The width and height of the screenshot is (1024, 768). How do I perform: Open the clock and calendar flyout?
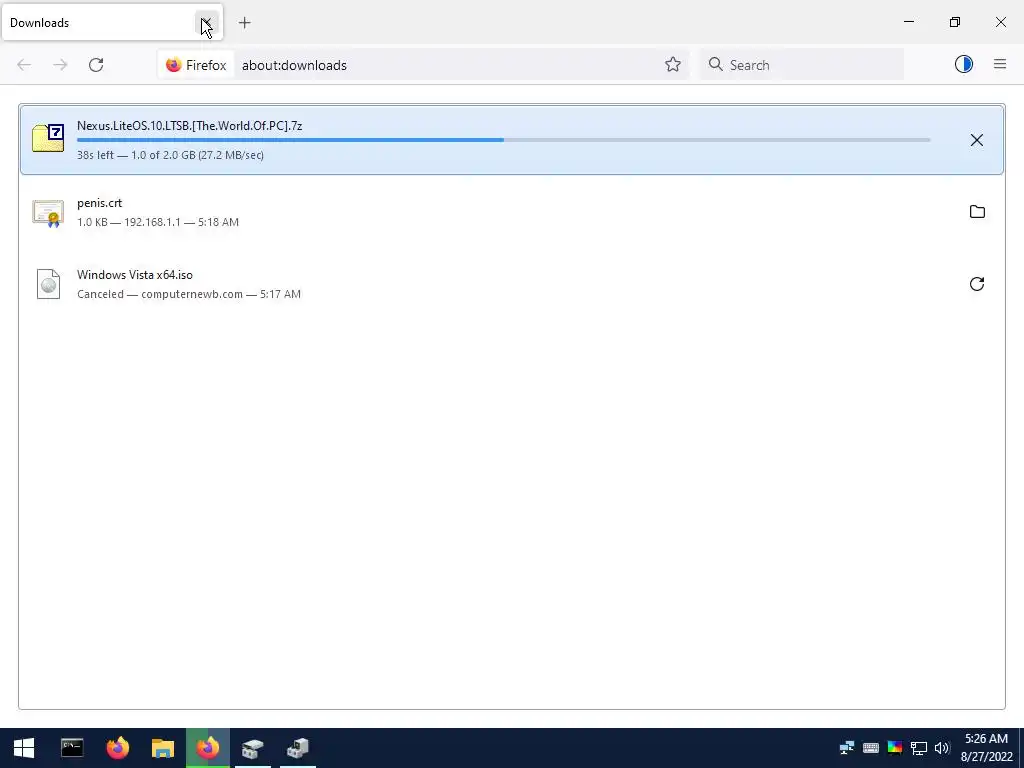(x=986, y=748)
